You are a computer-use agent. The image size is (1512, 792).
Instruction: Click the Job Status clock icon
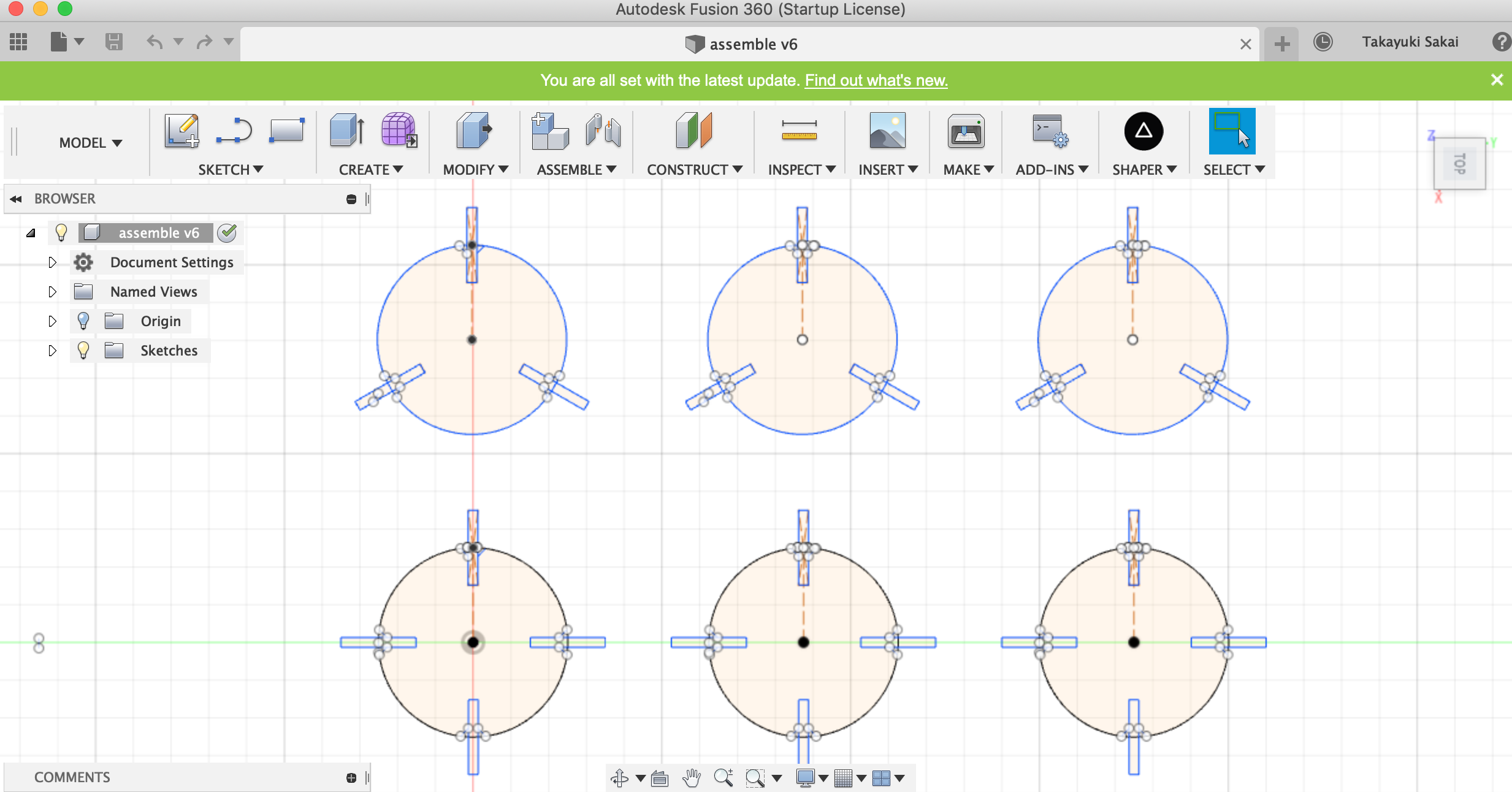(1323, 42)
